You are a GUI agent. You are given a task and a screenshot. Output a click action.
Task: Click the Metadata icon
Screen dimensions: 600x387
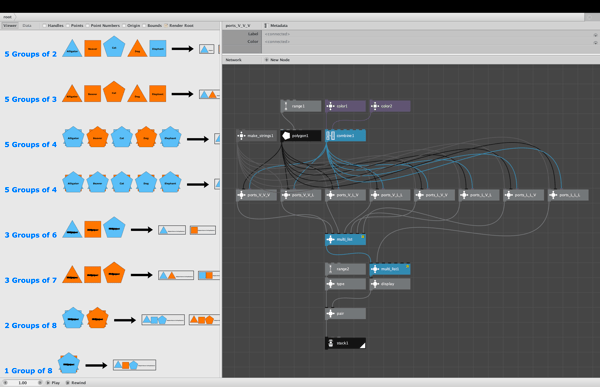click(x=266, y=26)
